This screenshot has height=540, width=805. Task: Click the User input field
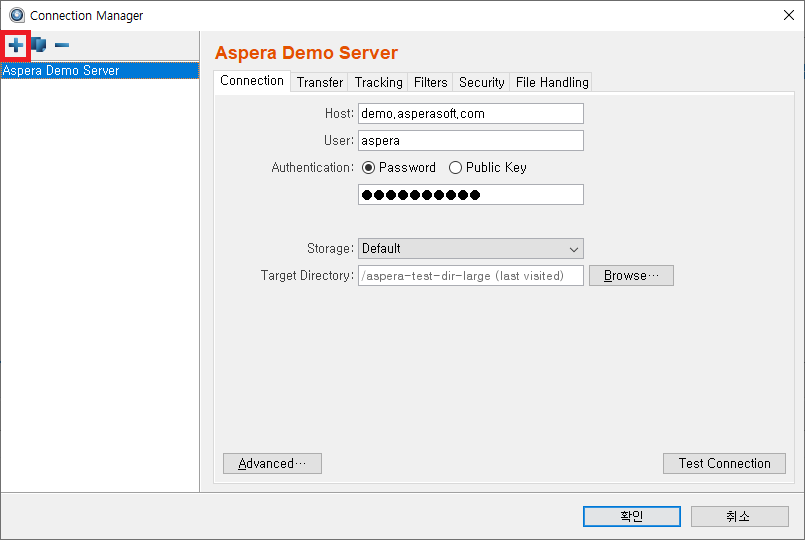[471, 141]
